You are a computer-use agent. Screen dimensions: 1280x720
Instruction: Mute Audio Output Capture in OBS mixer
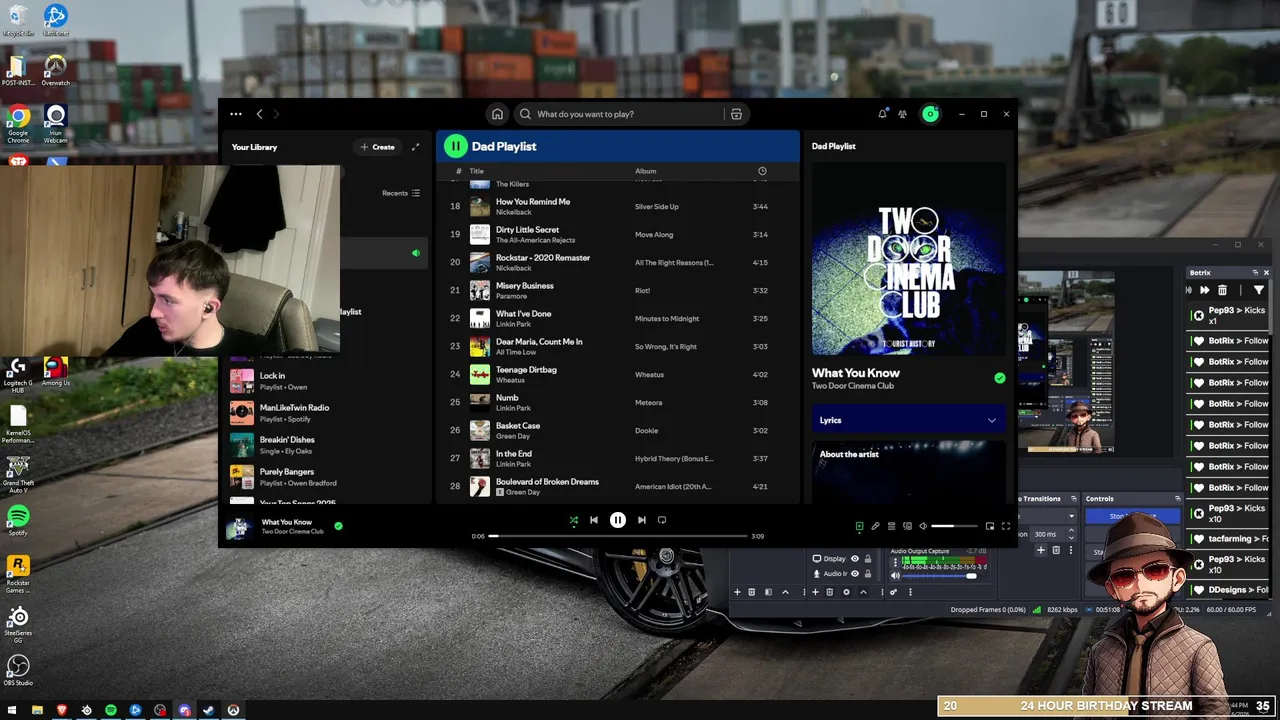click(x=895, y=575)
